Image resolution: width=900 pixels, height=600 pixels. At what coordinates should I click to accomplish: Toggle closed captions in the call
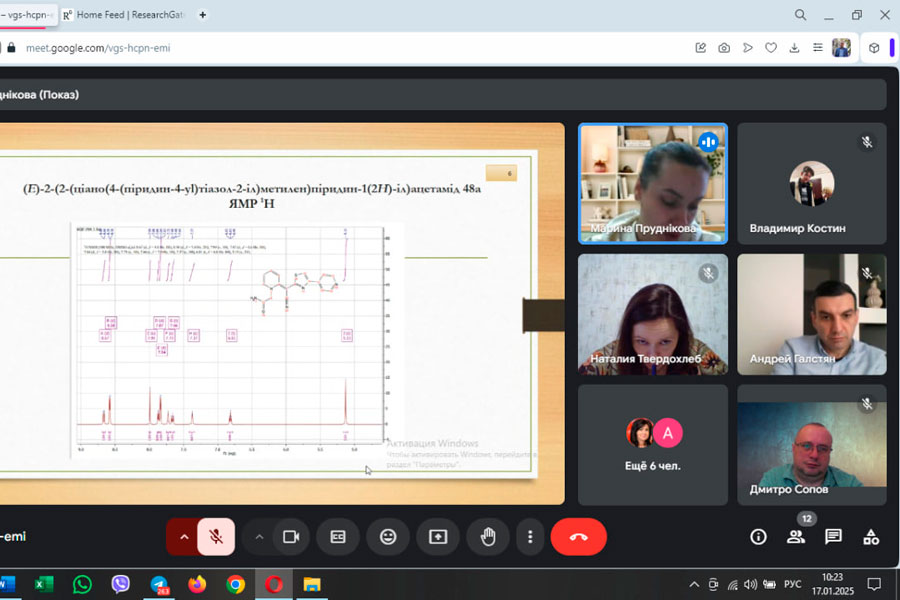(x=338, y=537)
